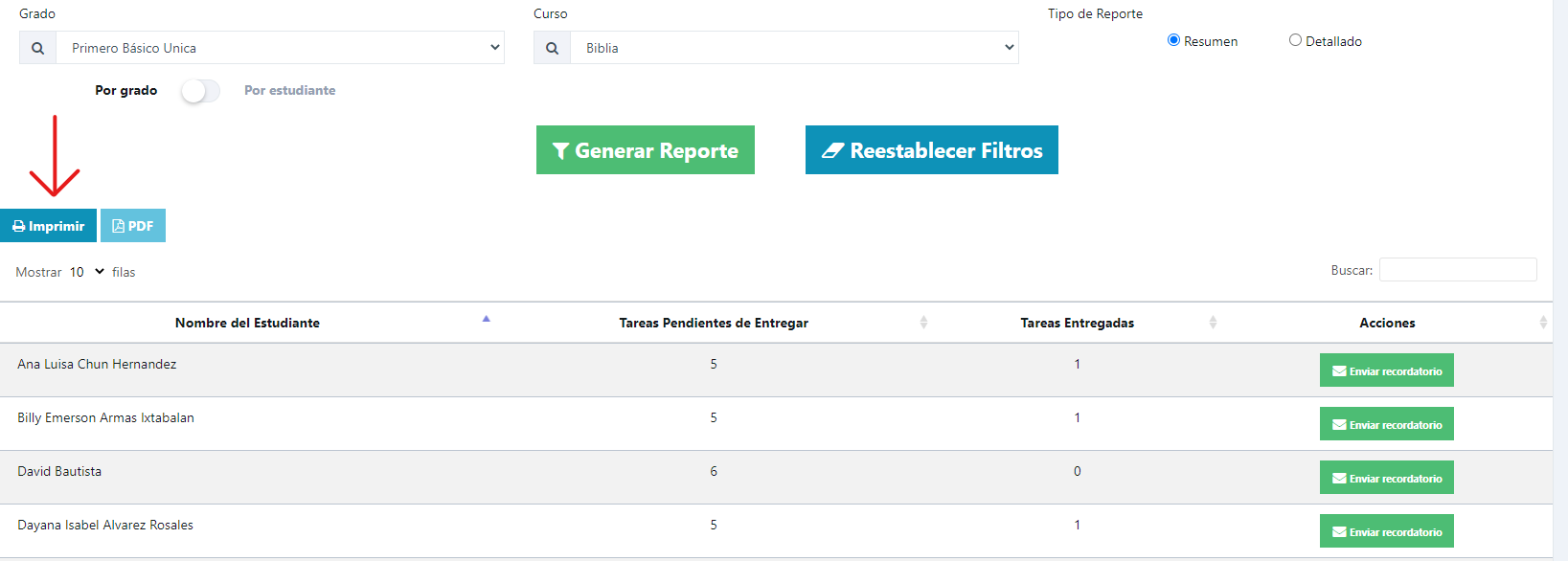Image resolution: width=1568 pixels, height=561 pixels.
Task: Expand the Mostrar rows count selector
Action: coord(86,272)
